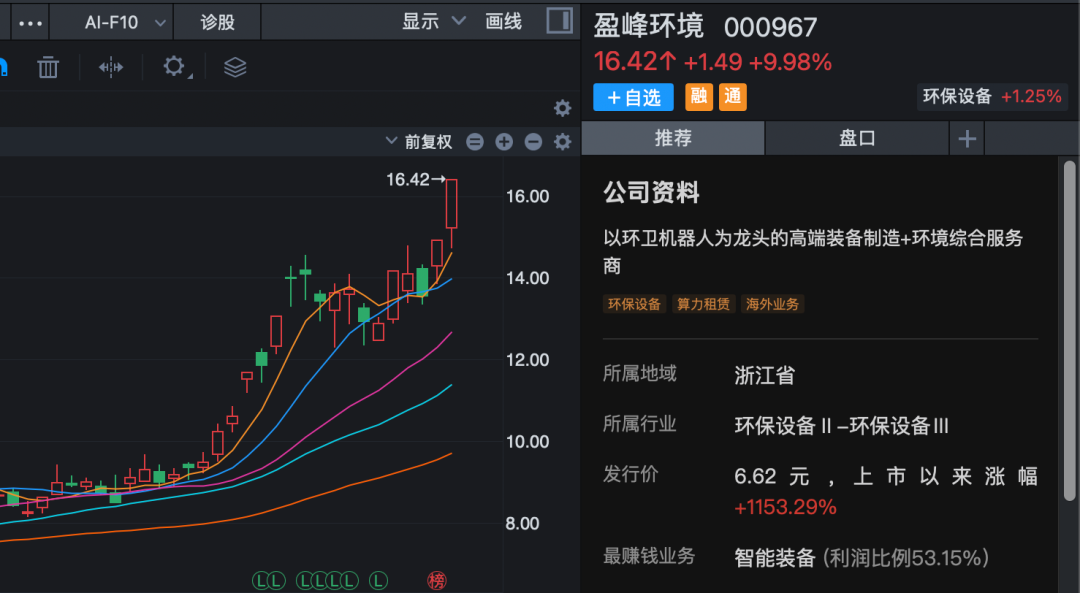Viewport: 1080px width, 593px height.
Task: Click the 算力租赁 concept tag
Action: (703, 304)
